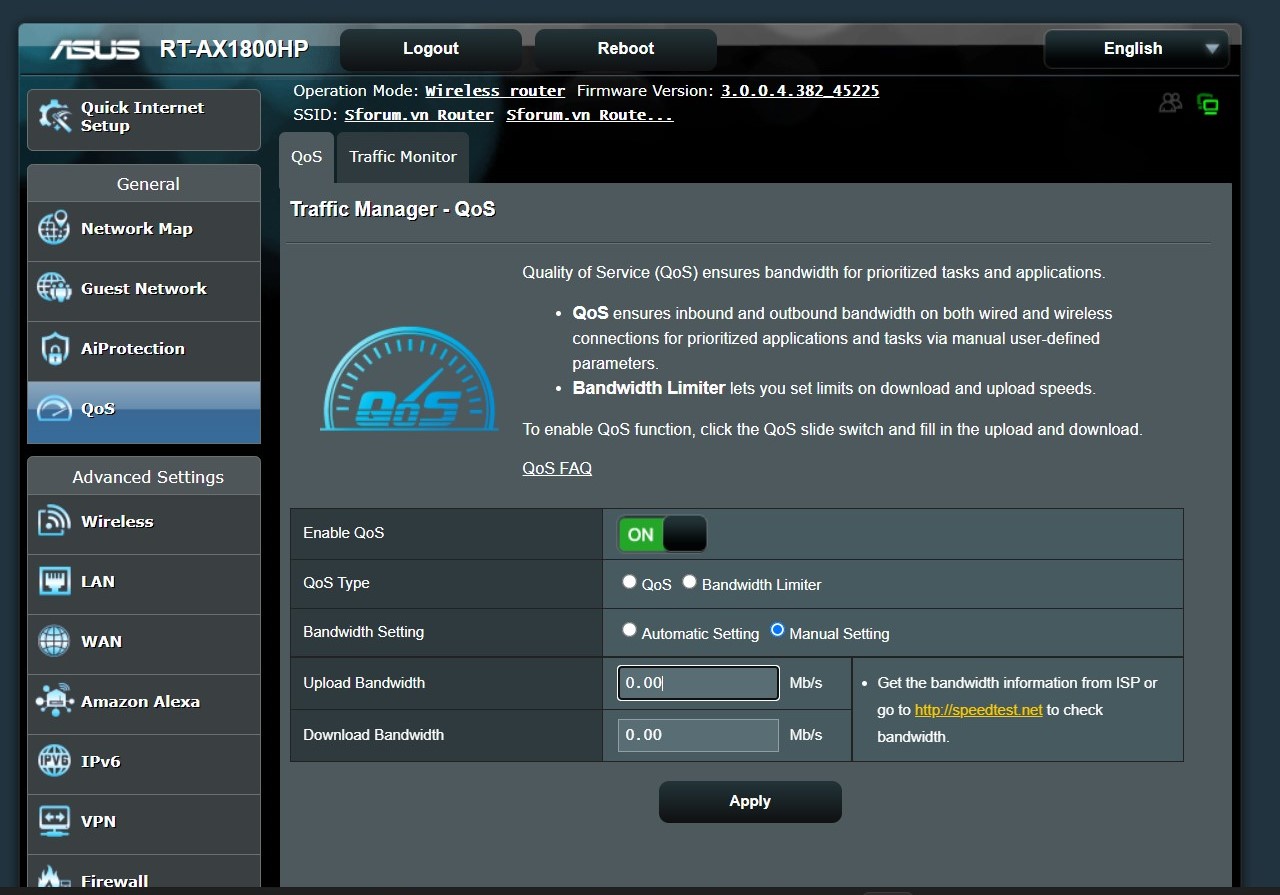
Task: Click the green network clients status icon
Action: [1208, 104]
